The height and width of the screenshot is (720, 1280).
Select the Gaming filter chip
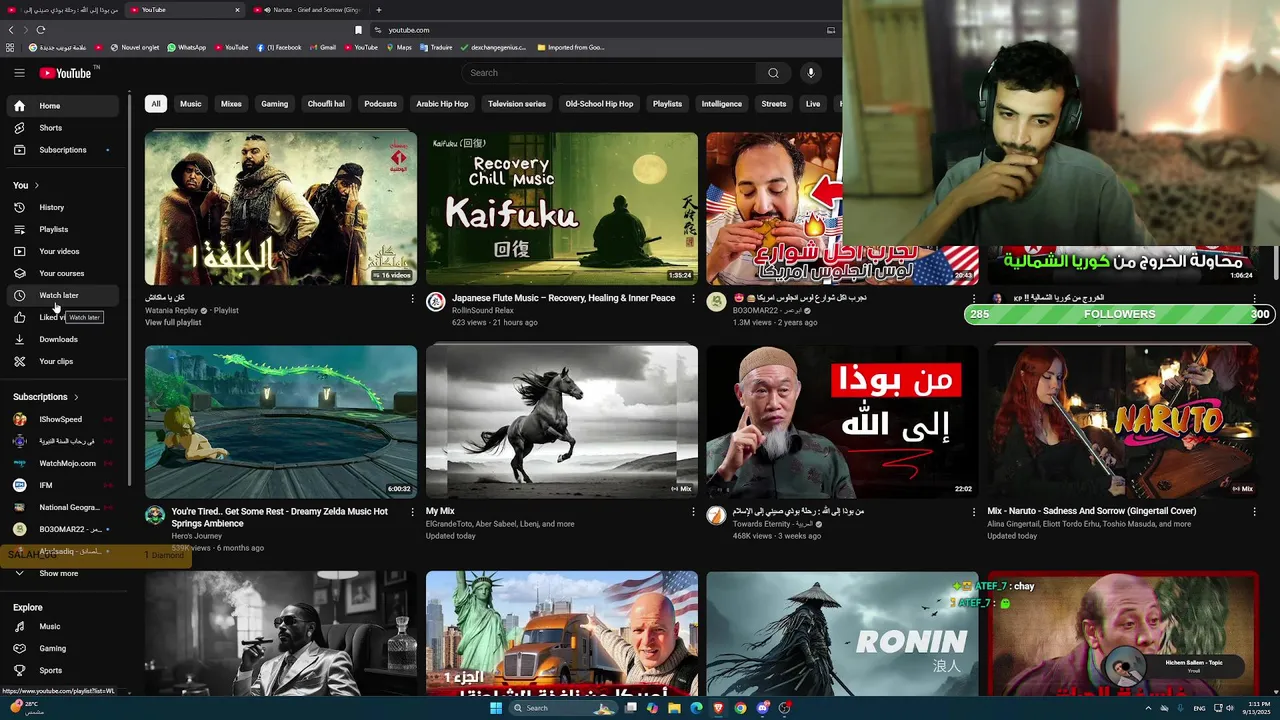point(274,104)
